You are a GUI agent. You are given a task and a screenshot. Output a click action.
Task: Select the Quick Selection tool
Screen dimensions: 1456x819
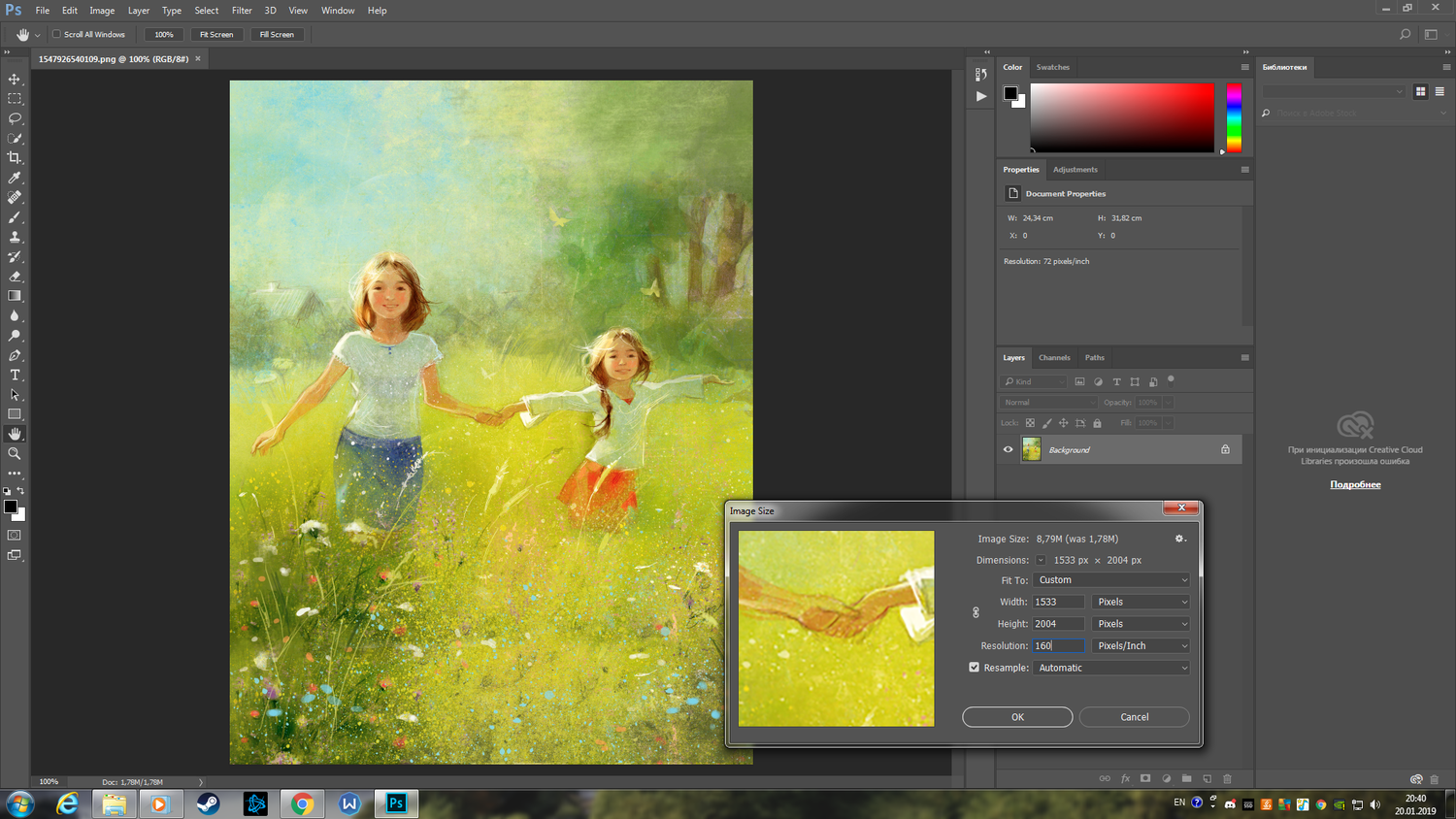tap(15, 138)
